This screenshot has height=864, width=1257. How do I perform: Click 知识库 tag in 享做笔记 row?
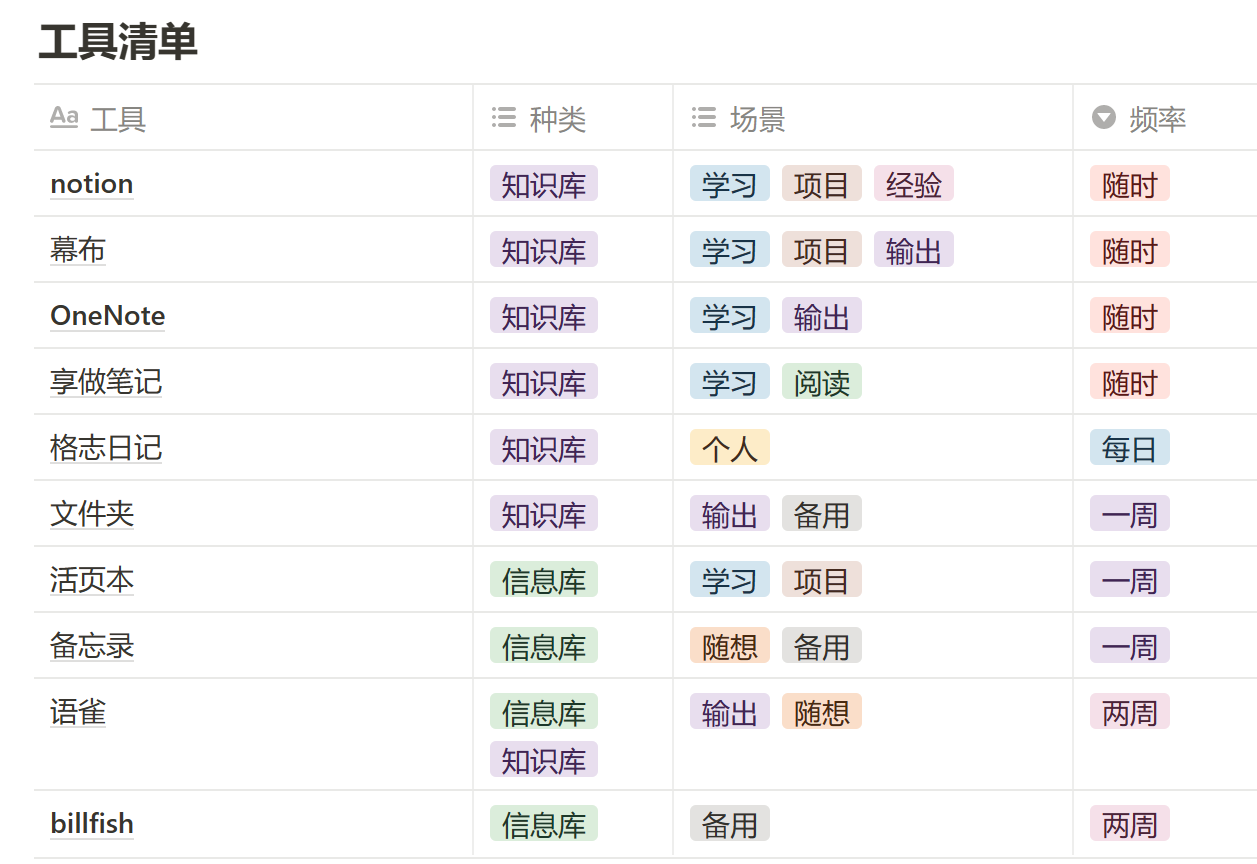point(544,382)
